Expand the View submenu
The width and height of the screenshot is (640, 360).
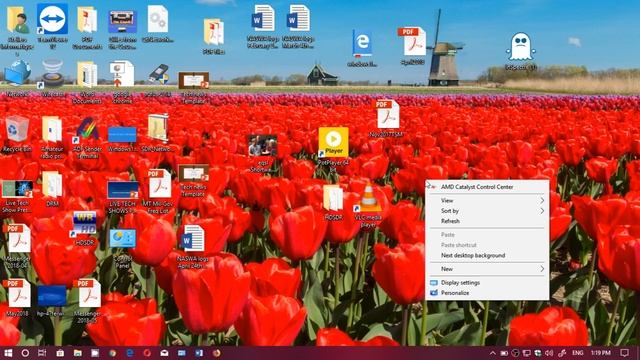(x=487, y=200)
